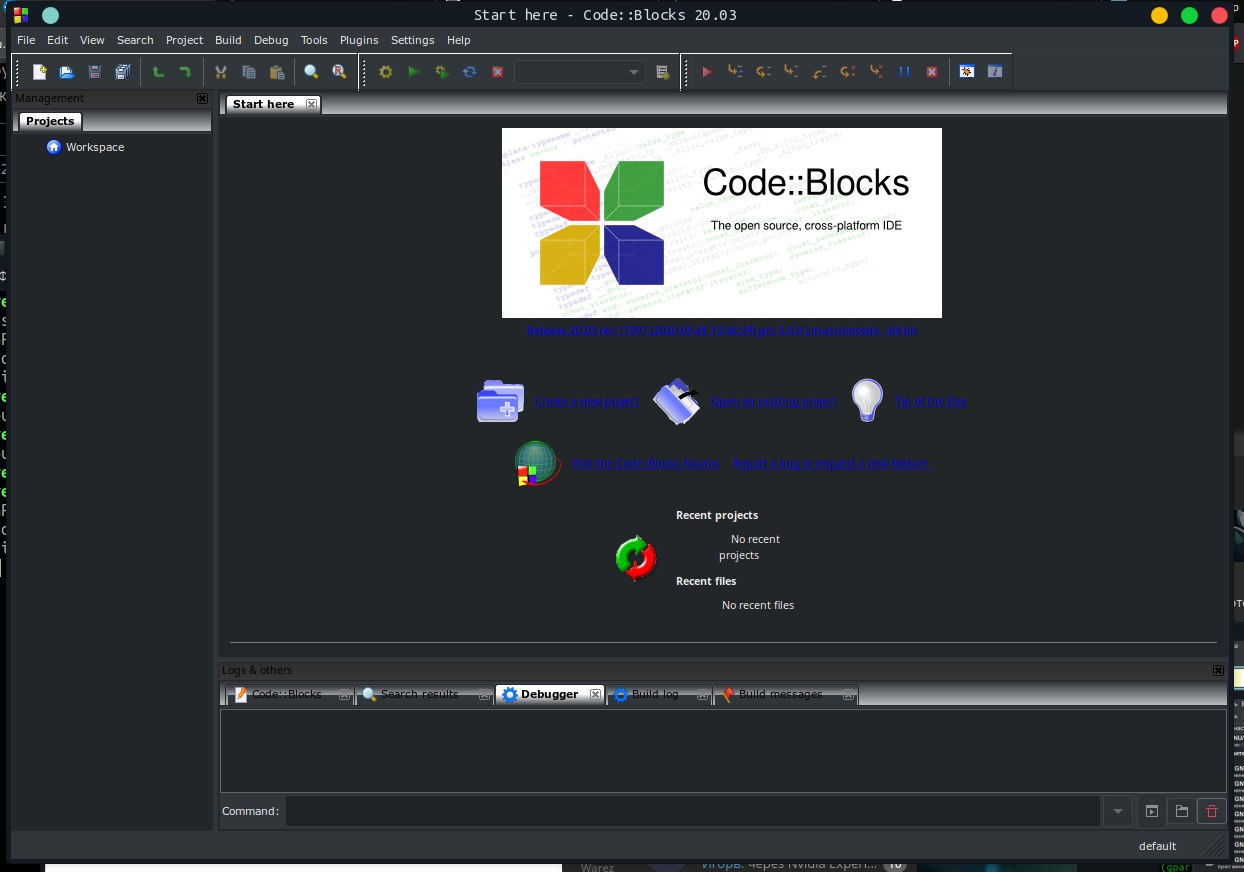Click the debugger Command input field
This screenshot has width=1244, height=872.
[x=692, y=811]
